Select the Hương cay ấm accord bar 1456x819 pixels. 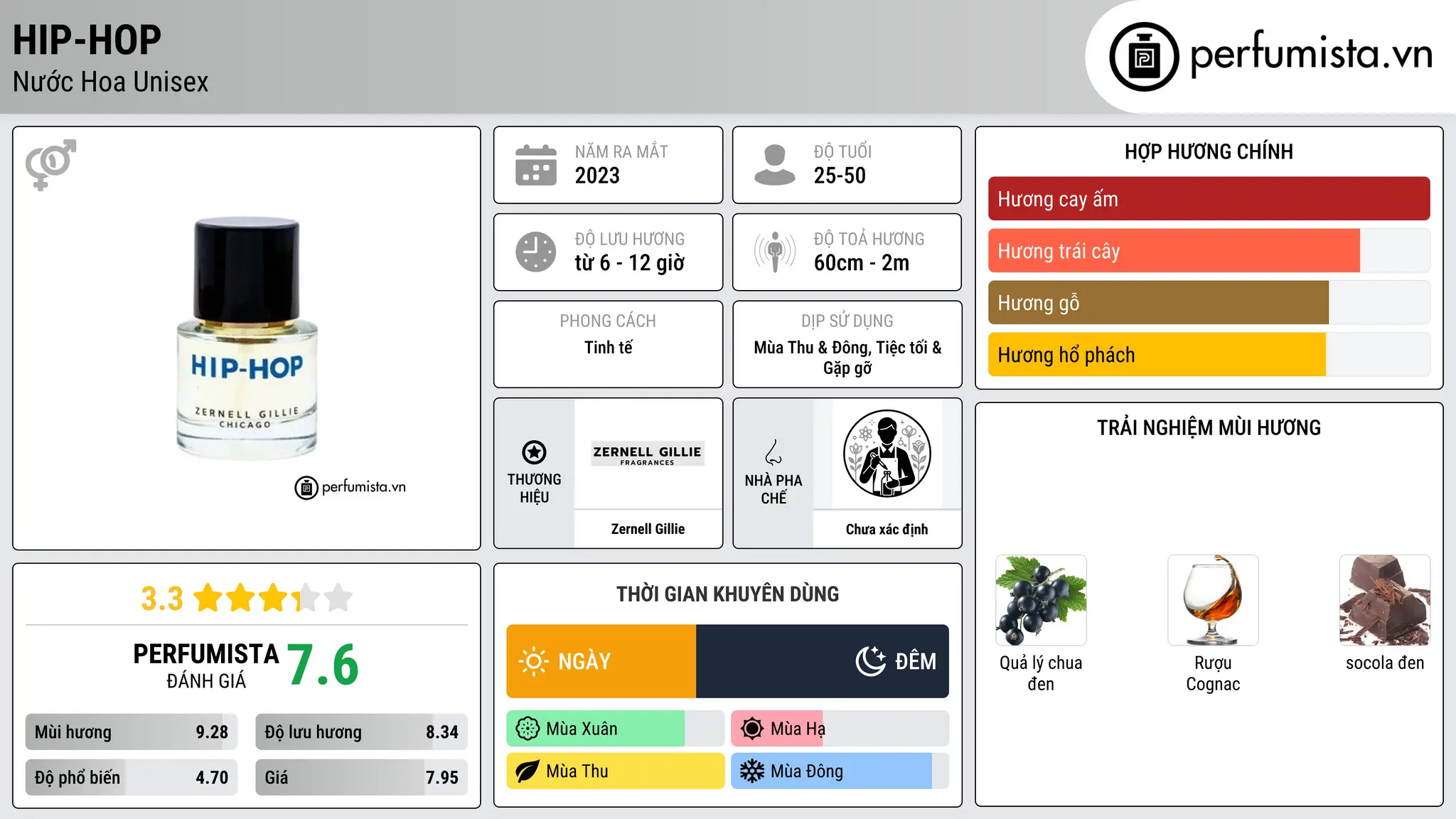tap(1209, 198)
